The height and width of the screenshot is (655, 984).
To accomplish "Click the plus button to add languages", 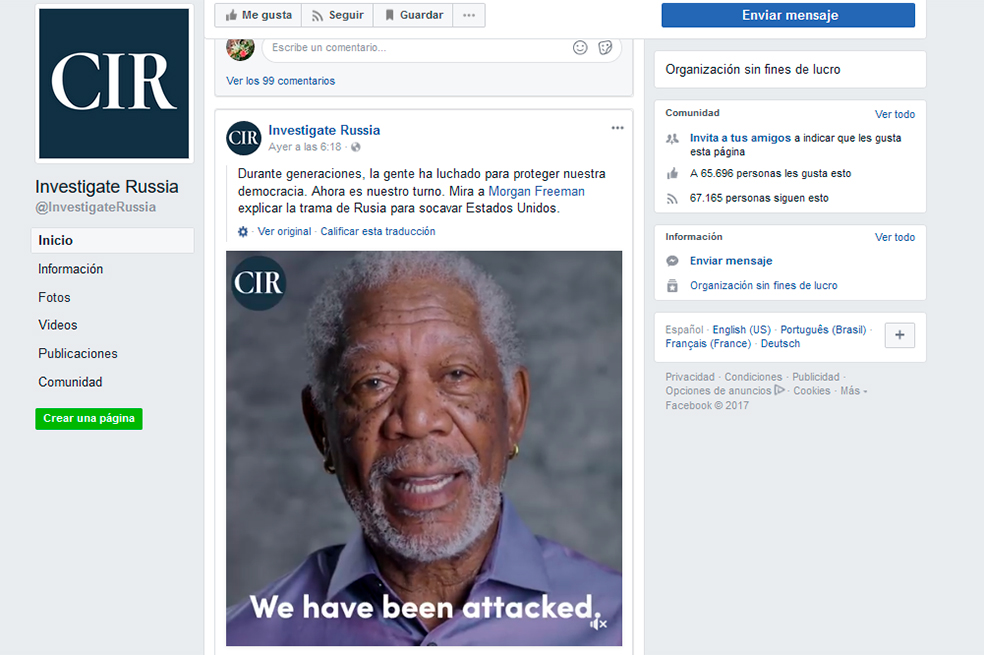I will (899, 335).
